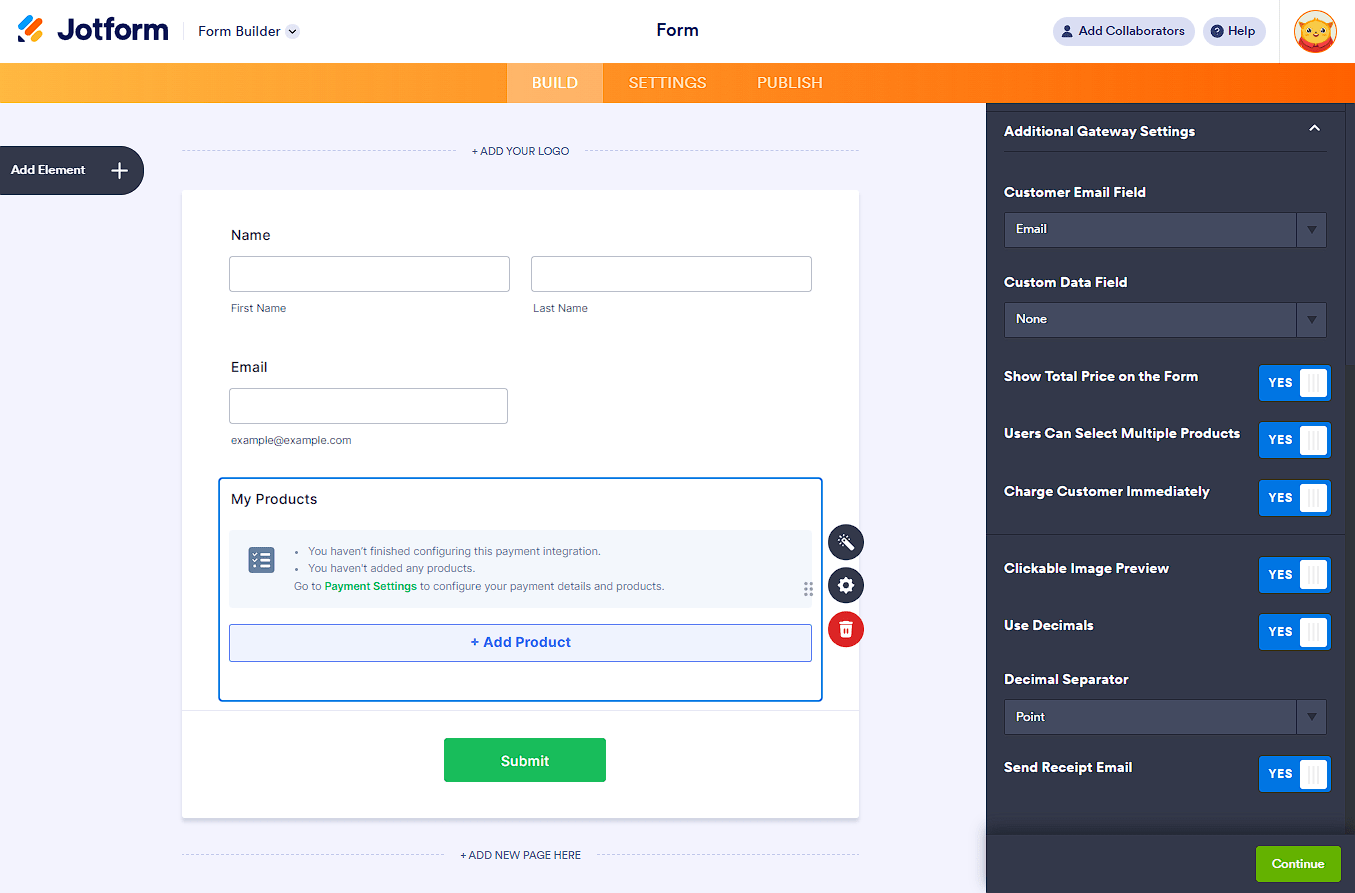Delete the My Products element via trash icon
1355x893 pixels.
click(x=845, y=629)
